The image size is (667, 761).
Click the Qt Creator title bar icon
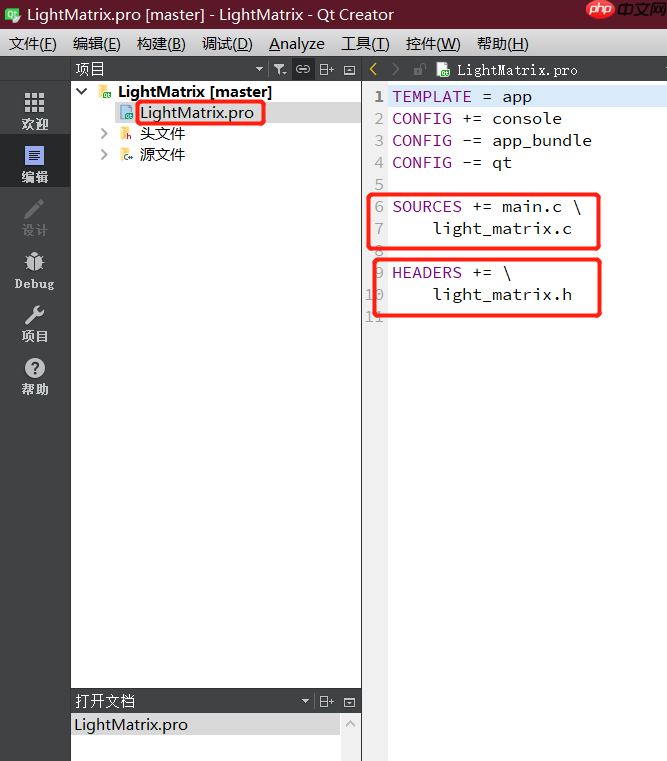click(12, 15)
